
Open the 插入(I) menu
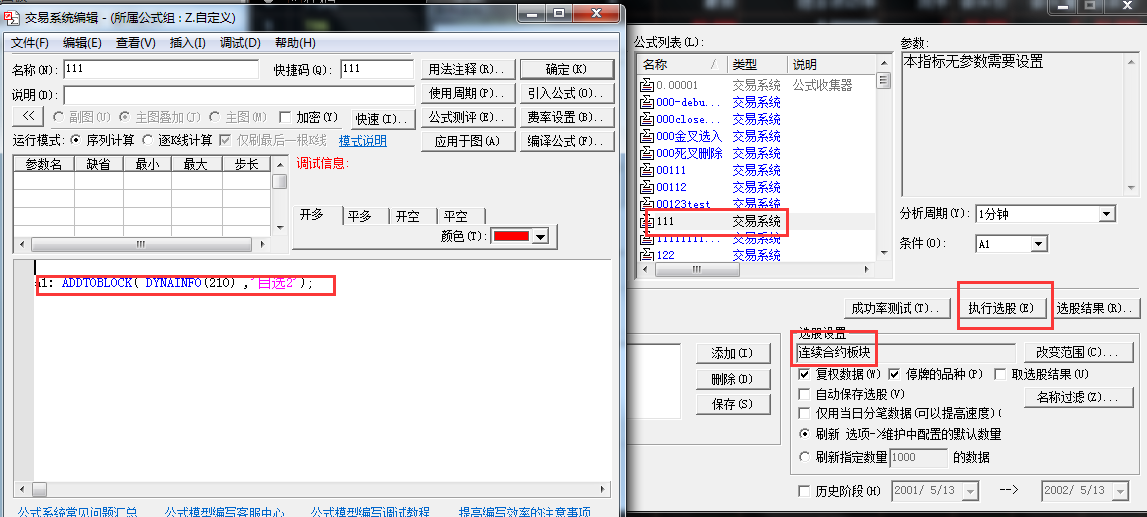(x=187, y=43)
